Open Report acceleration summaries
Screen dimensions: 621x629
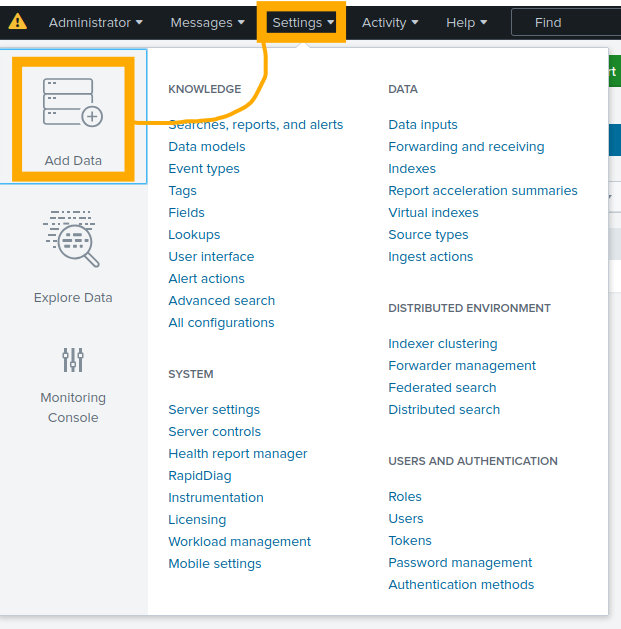click(x=483, y=191)
